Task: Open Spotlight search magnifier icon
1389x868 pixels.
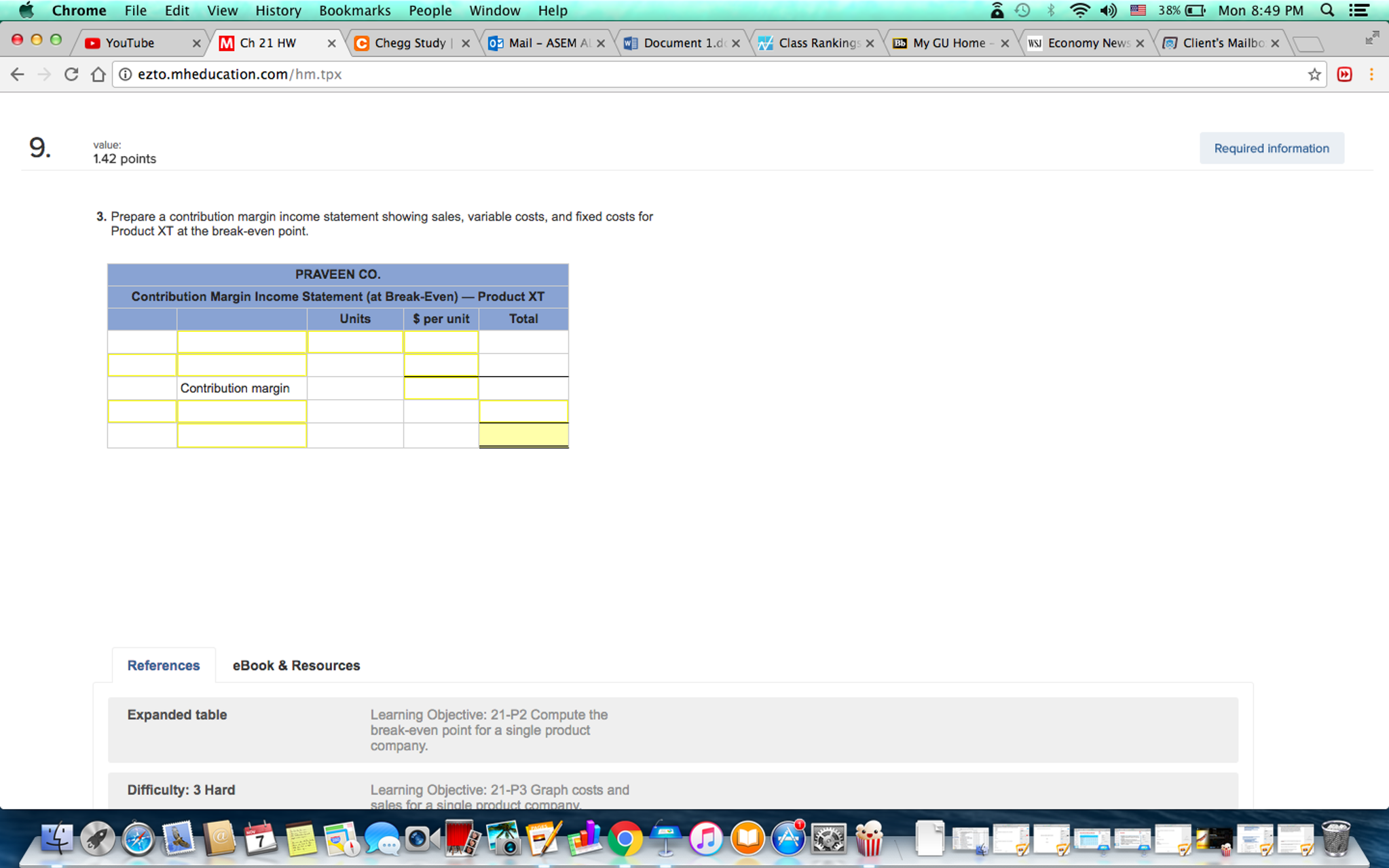Action: point(1327,10)
